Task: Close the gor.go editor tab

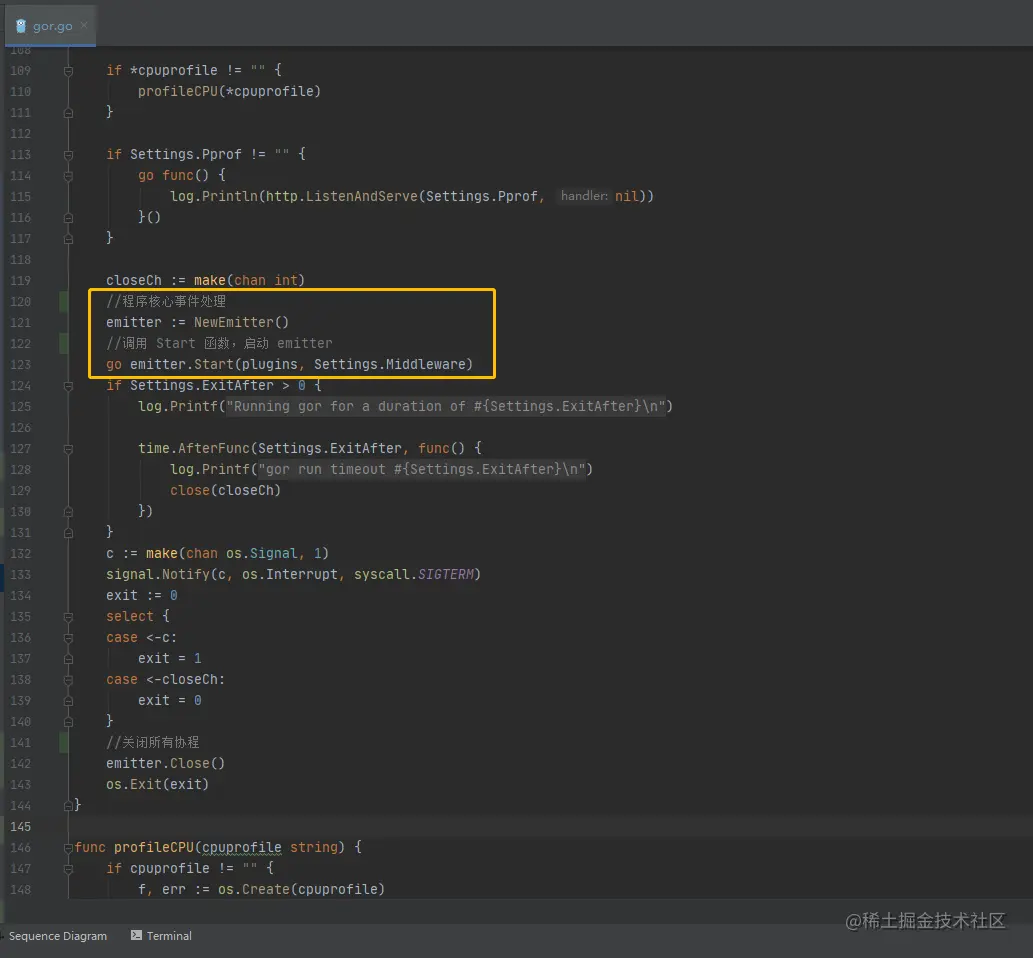Action: pyautogui.click(x=84, y=26)
